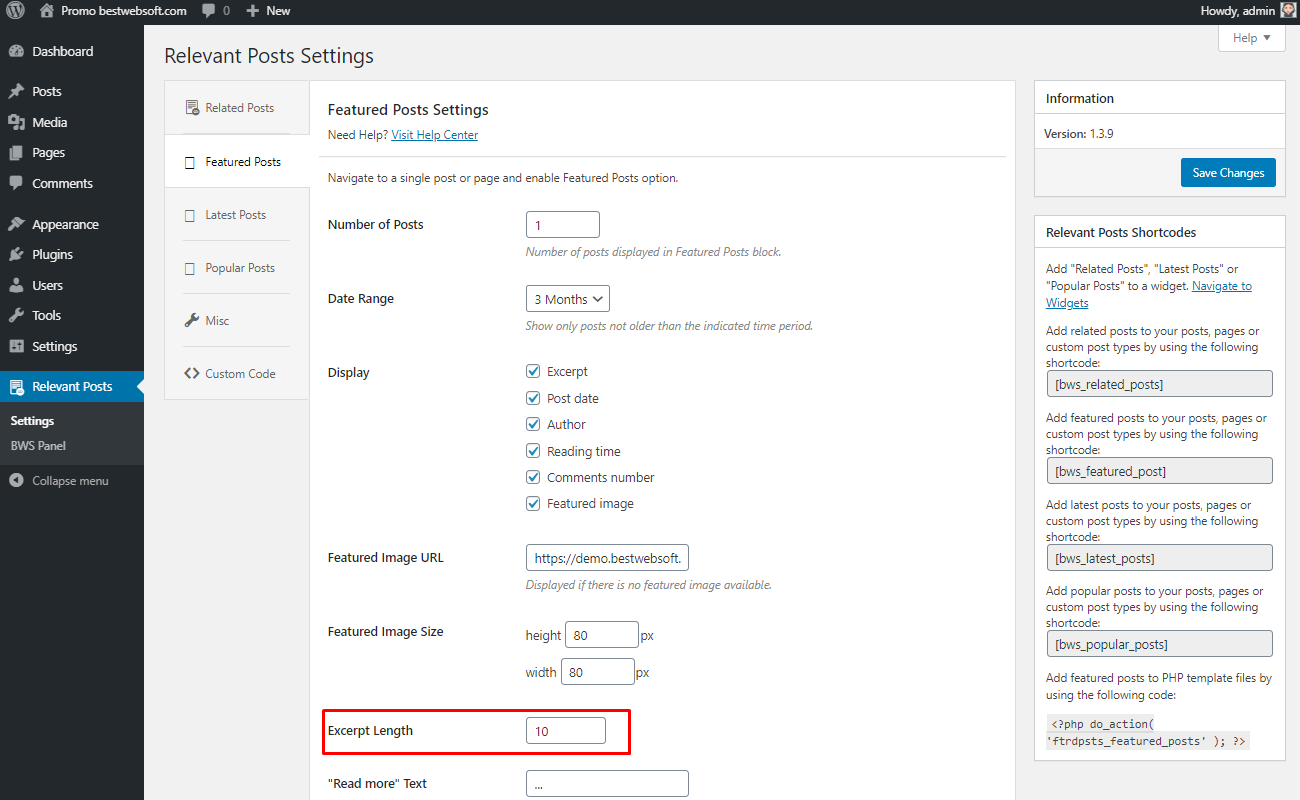Click the Users person icon

[x=16, y=285]
